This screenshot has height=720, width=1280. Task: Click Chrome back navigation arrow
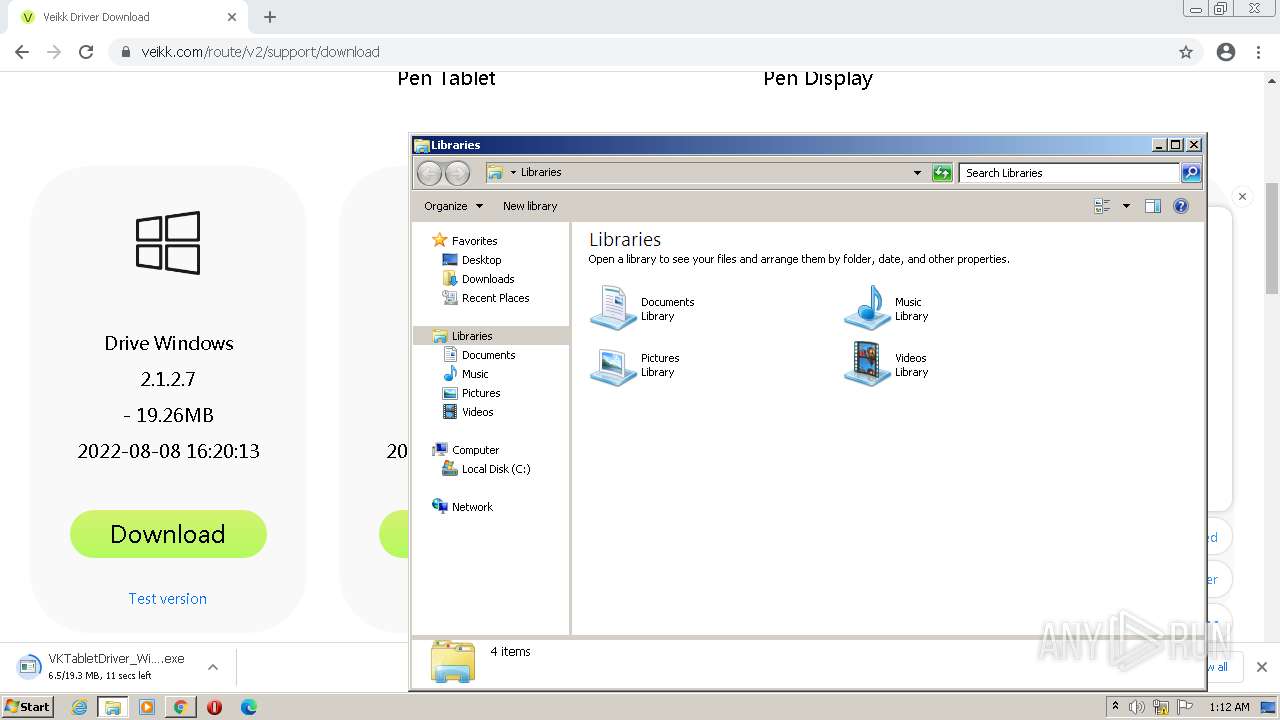pyautogui.click(x=22, y=52)
